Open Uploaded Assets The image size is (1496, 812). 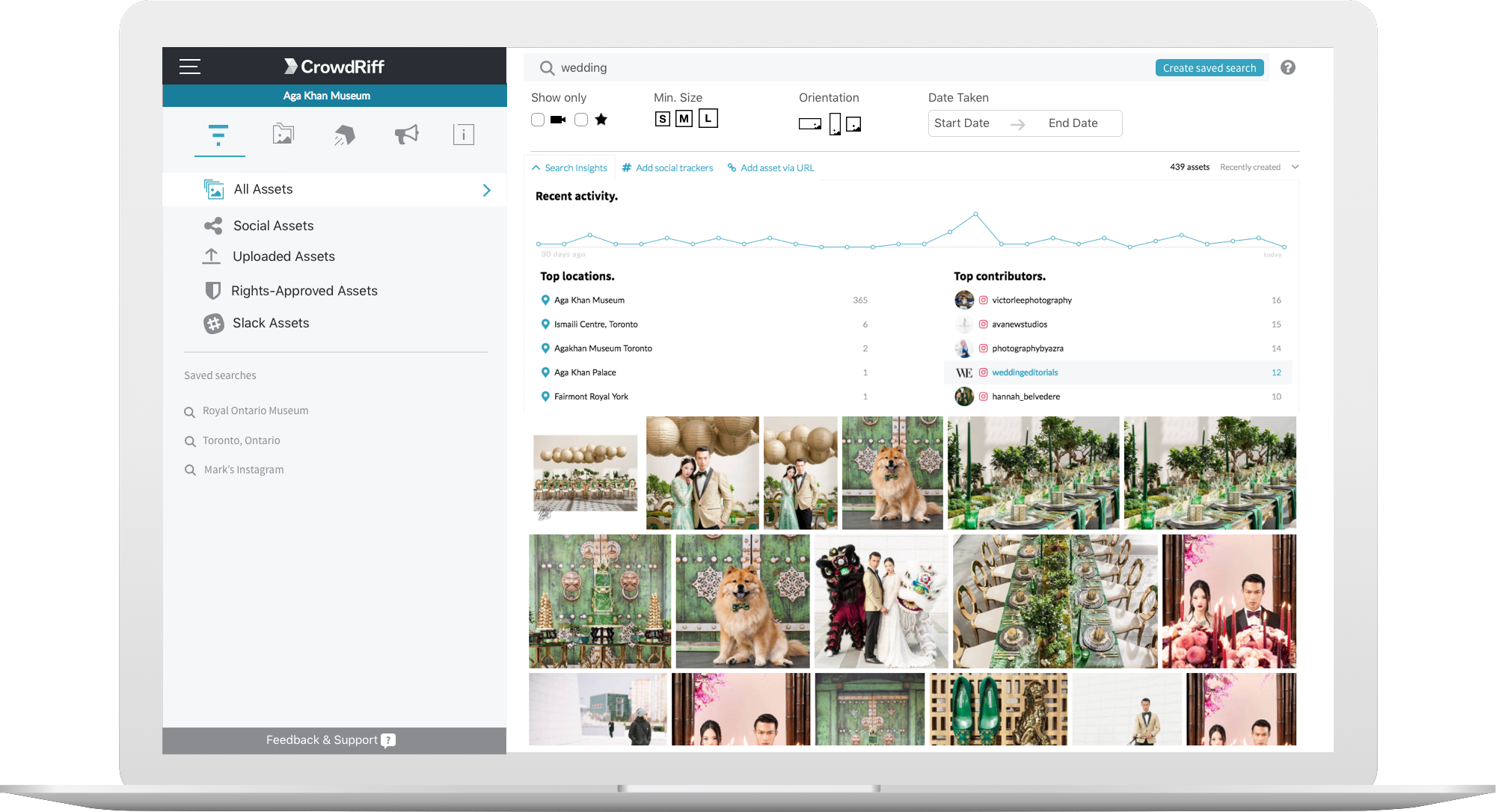283,256
